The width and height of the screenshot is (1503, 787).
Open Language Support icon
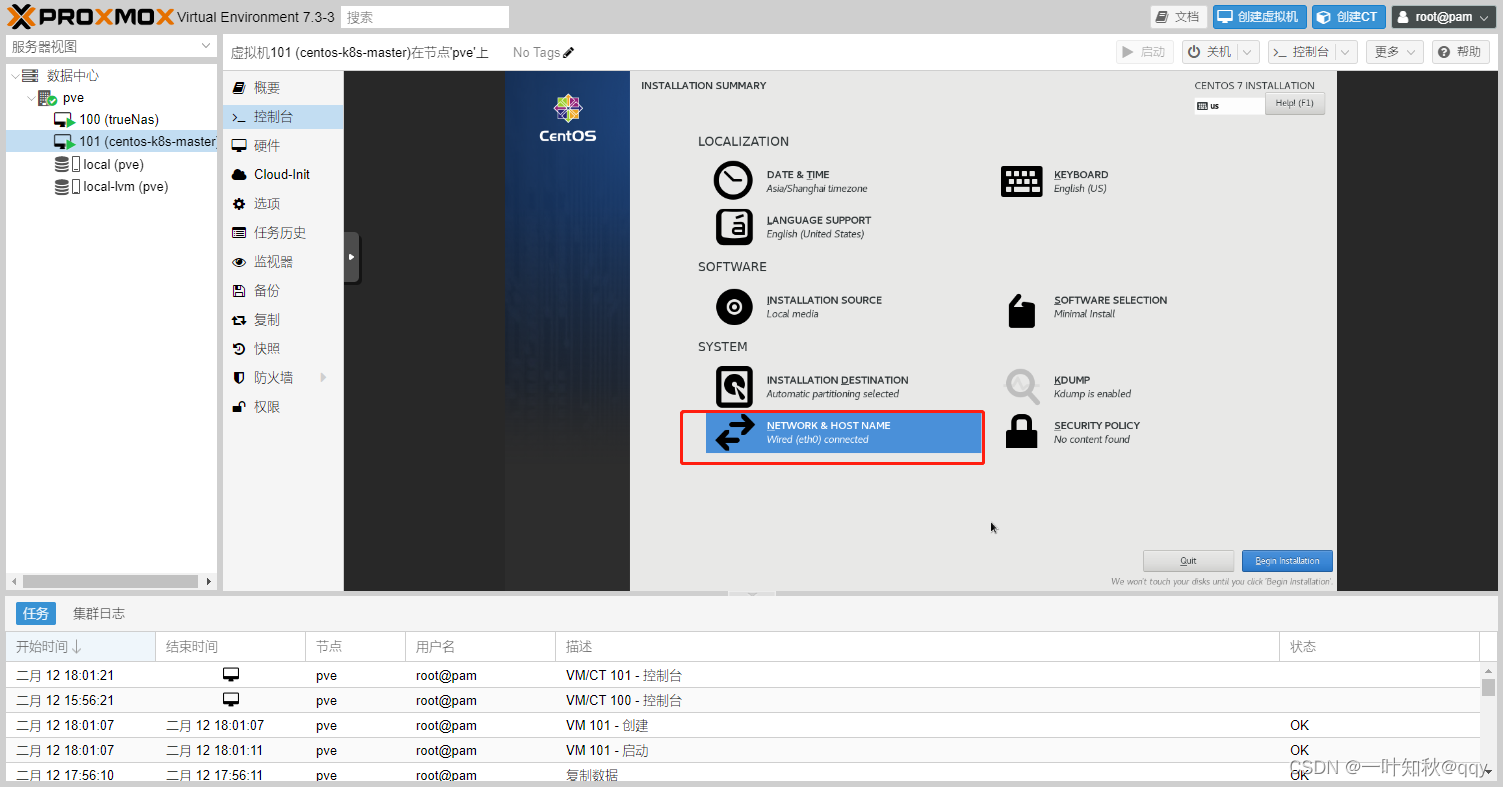(734, 227)
